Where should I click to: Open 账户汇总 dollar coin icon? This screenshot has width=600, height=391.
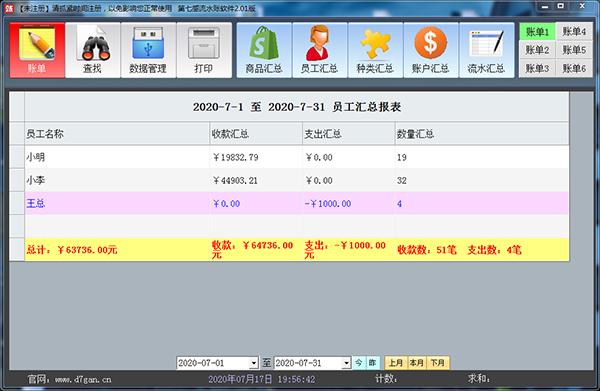430,50
